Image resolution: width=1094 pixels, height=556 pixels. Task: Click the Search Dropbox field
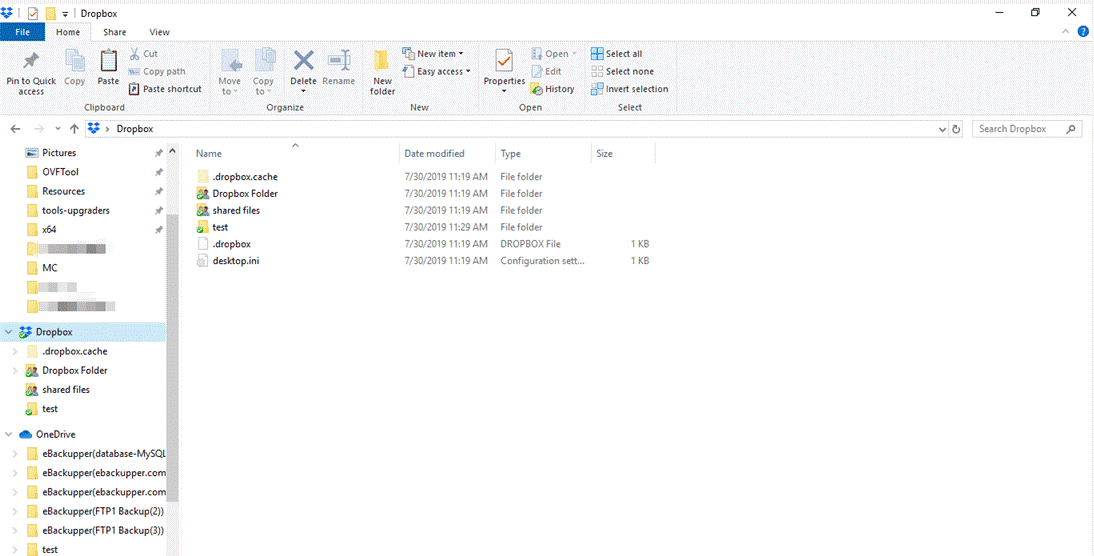coord(1027,129)
